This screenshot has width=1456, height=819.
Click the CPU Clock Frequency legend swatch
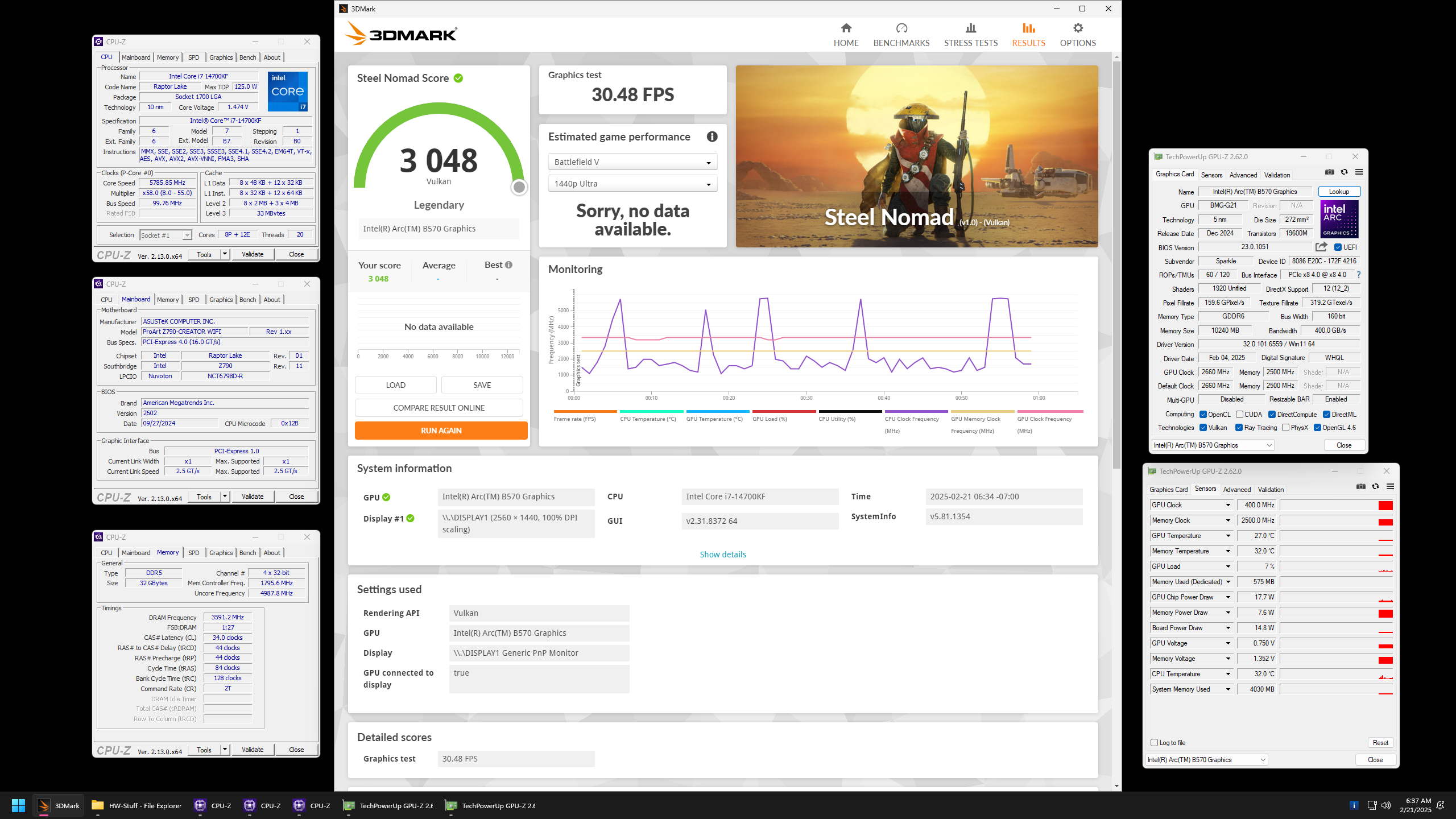[916, 411]
